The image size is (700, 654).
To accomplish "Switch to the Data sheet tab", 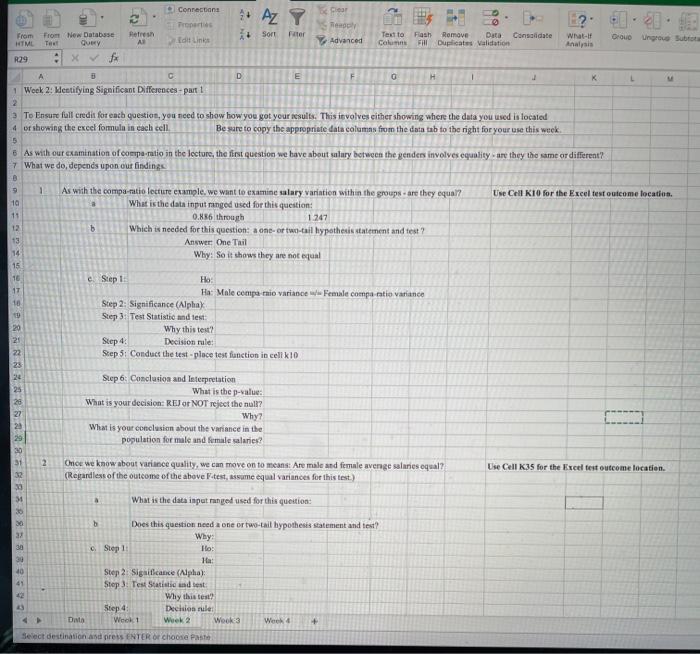I will click(76, 620).
